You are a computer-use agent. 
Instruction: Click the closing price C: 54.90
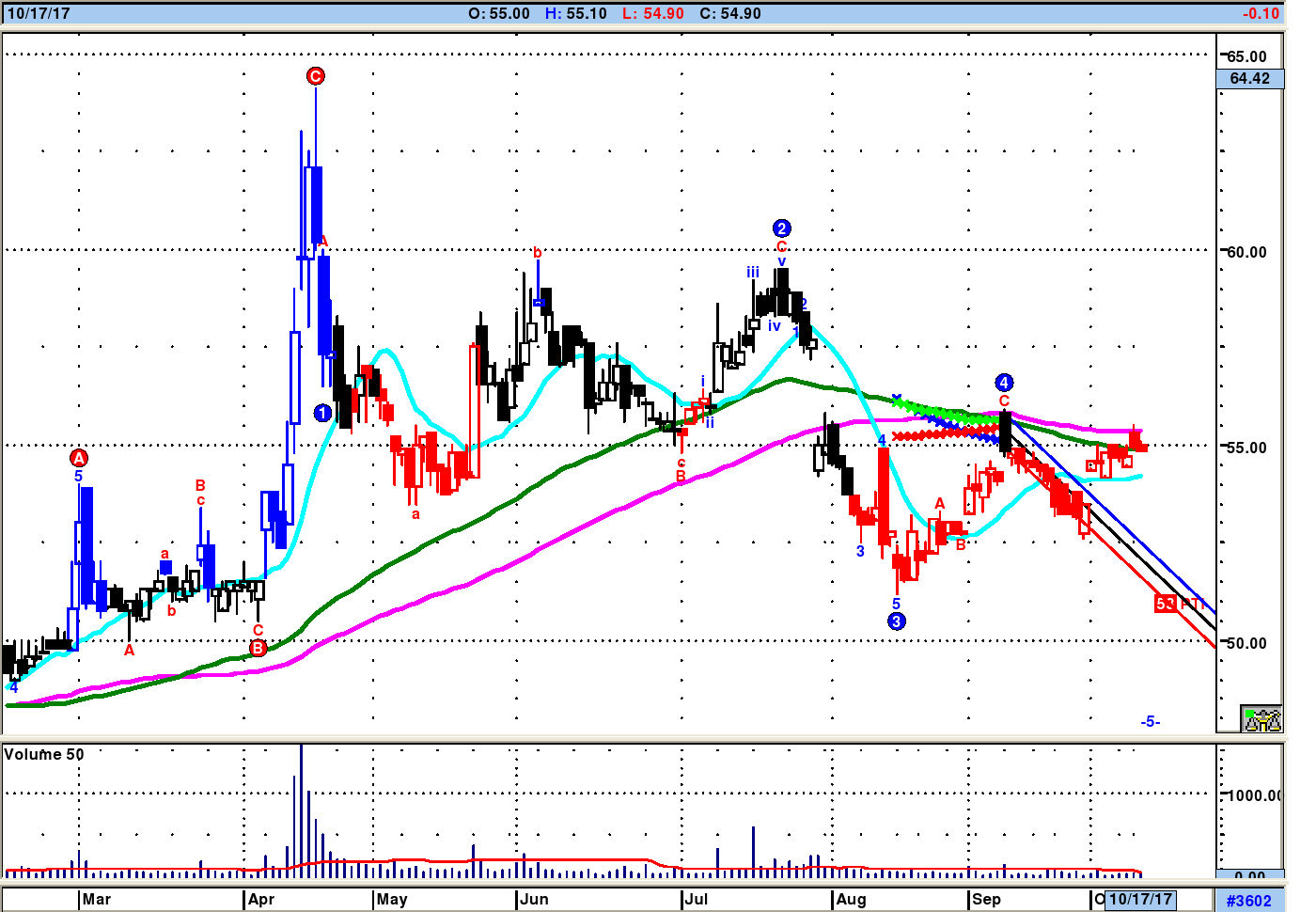click(x=729, y=13)
